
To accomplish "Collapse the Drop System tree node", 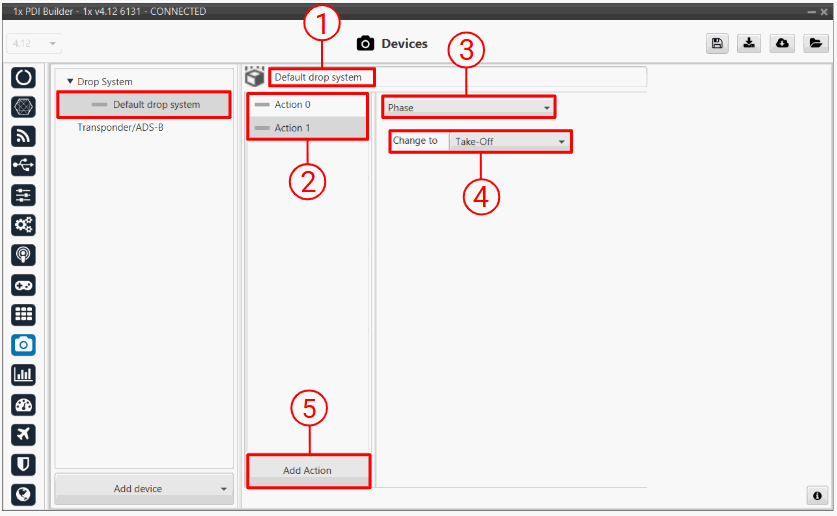I will (70, 82).
